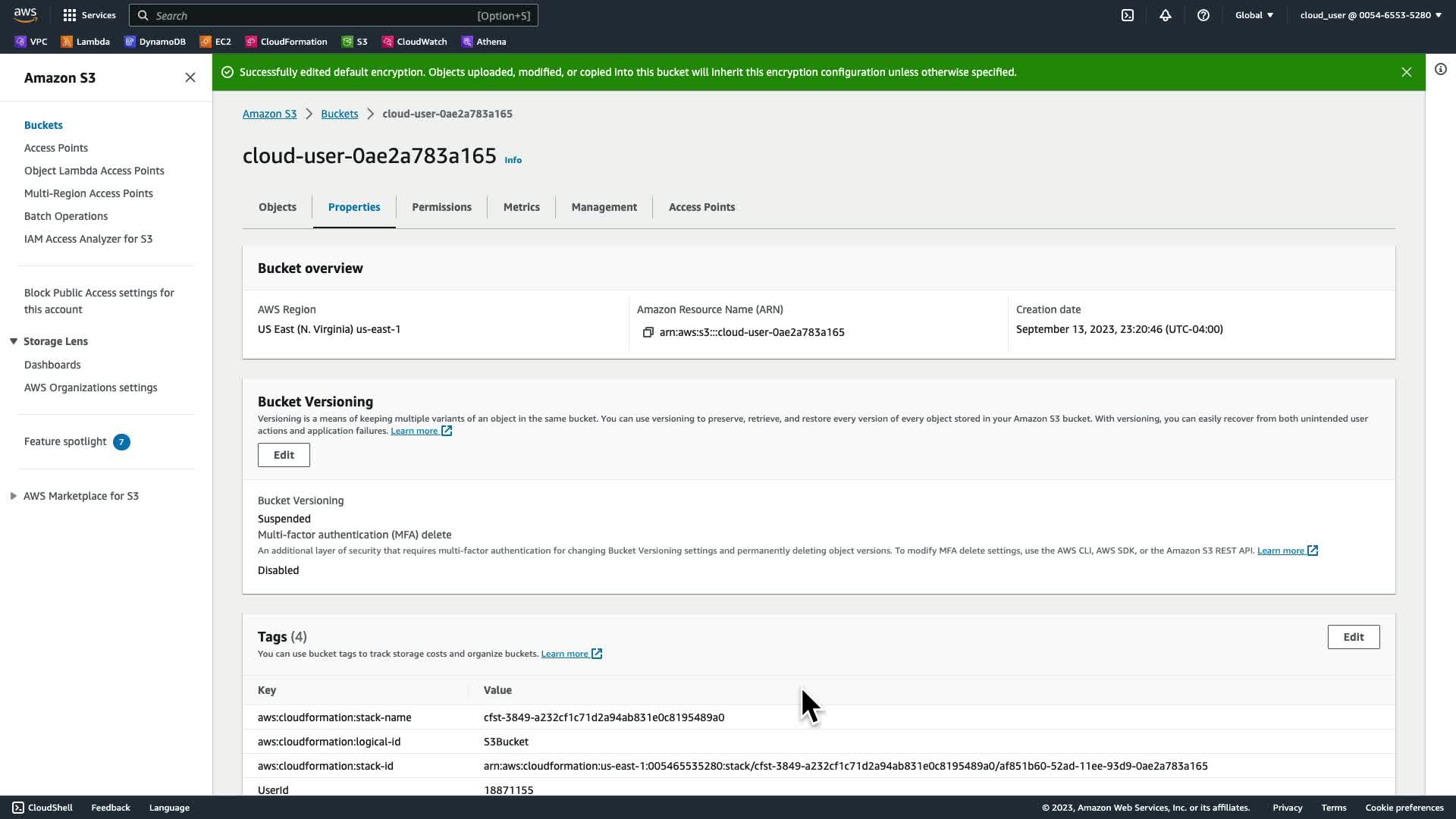The image size is (1456, 819).
Task: Dismiss the green success banner
Action: pos(1407,72)
